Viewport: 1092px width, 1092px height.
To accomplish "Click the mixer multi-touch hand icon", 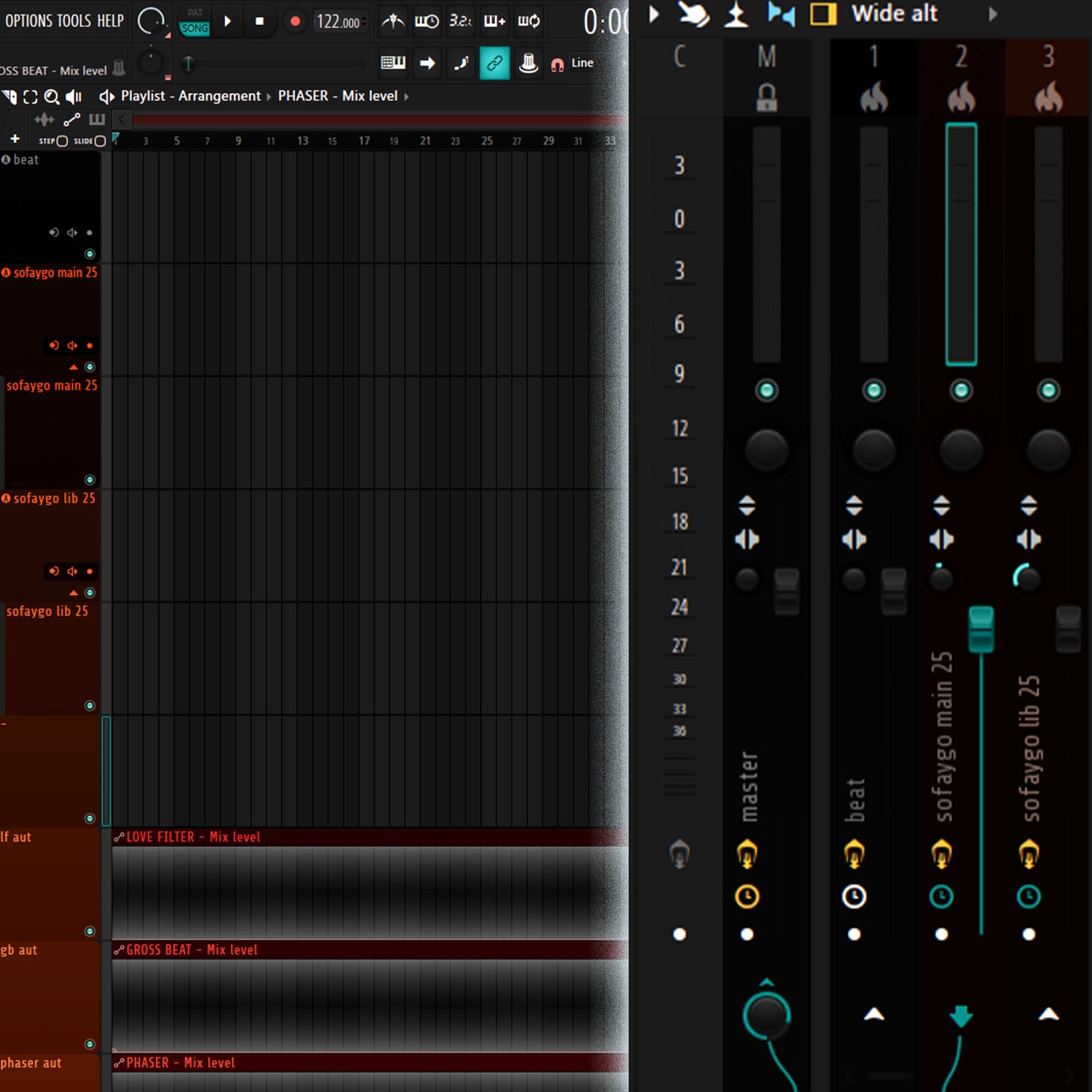I will [x=694, y=14].
